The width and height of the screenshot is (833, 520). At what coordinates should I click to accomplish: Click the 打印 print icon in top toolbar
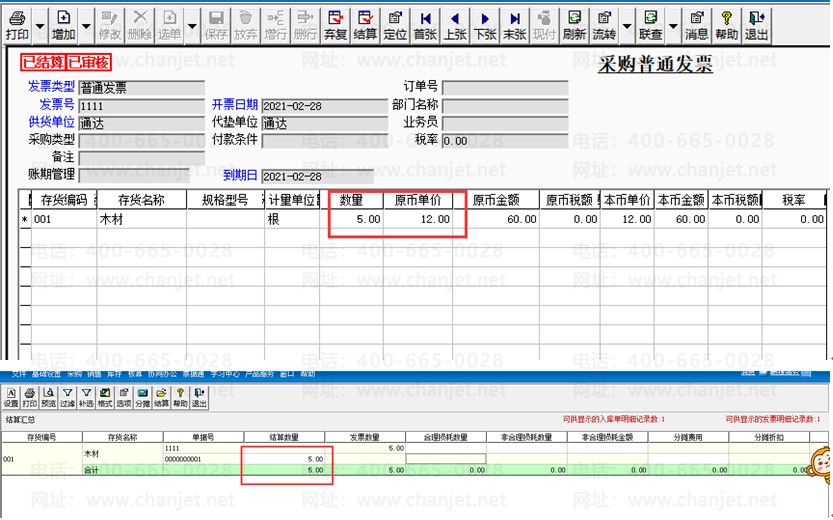coord(18,25)
